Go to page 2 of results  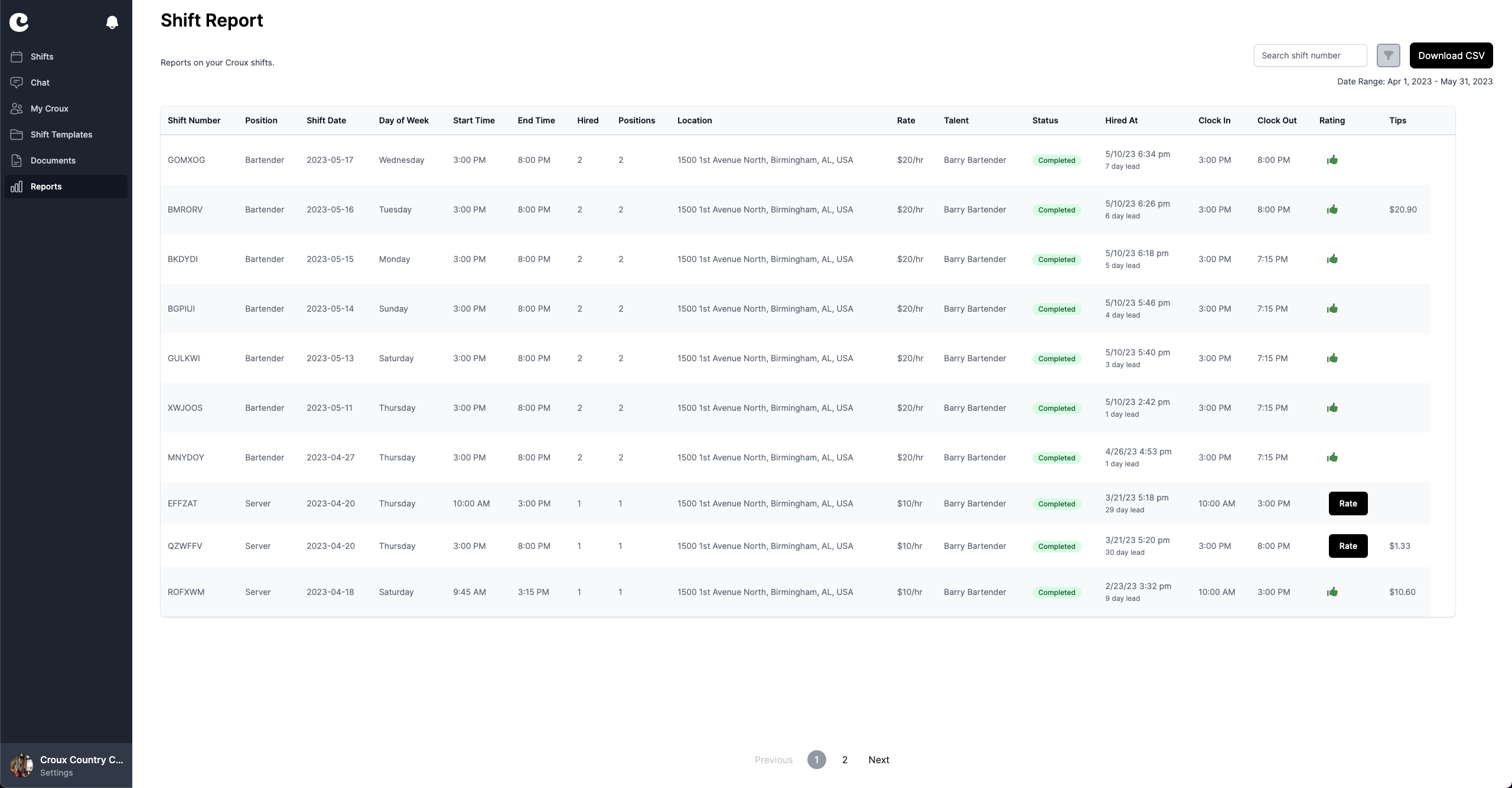coord(845,760)
